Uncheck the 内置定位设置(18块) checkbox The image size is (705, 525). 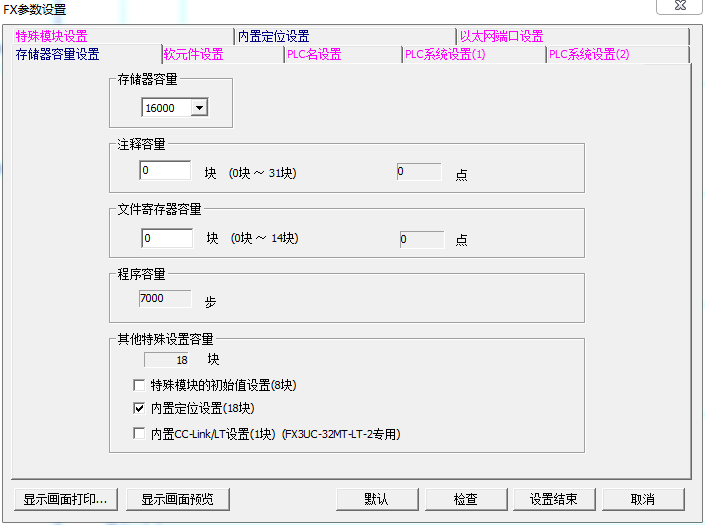(x=139, y=409)
